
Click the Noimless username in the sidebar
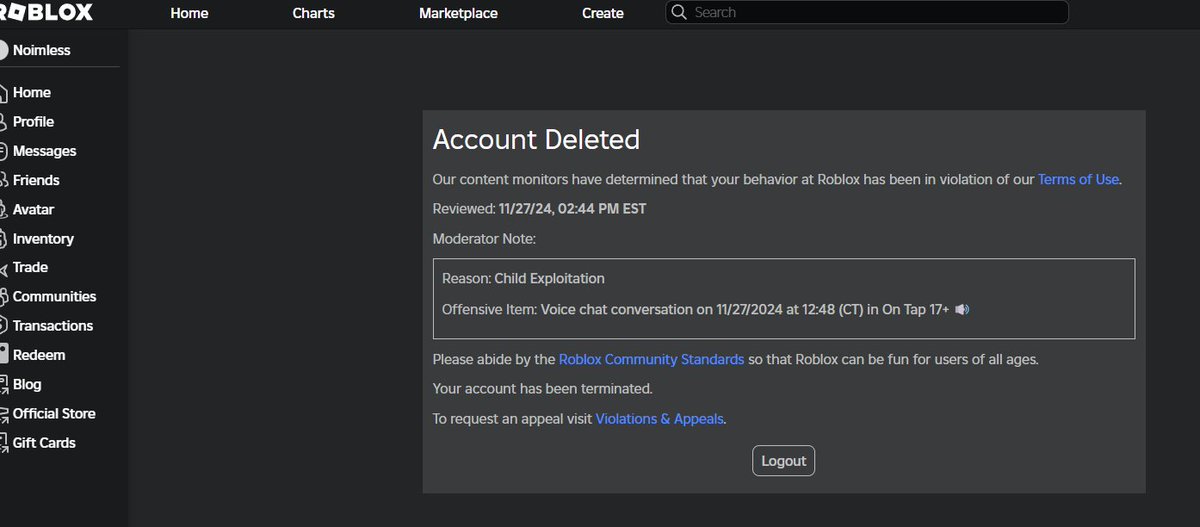pos(42,50)
